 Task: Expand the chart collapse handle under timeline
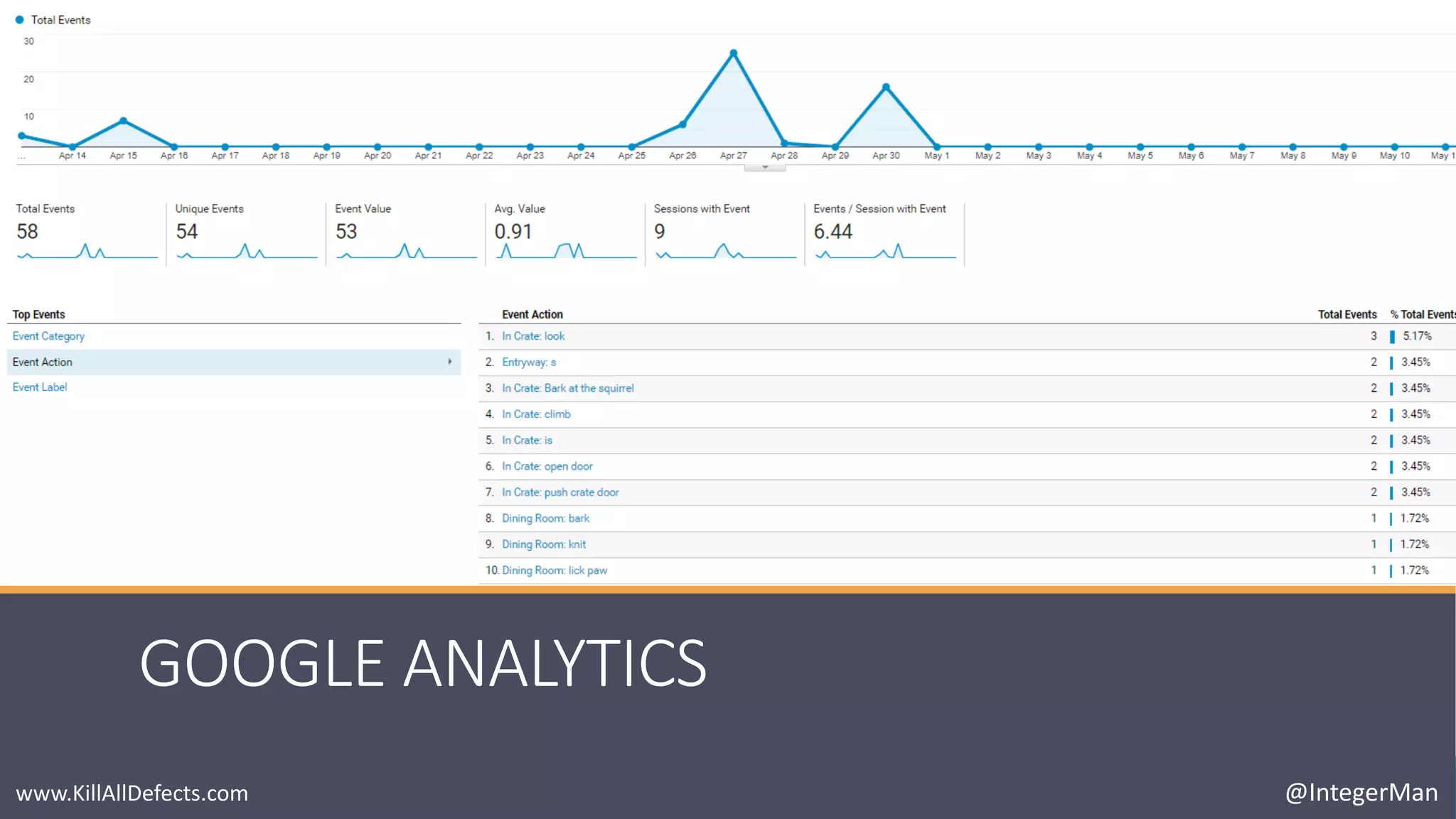pos(765,168)
